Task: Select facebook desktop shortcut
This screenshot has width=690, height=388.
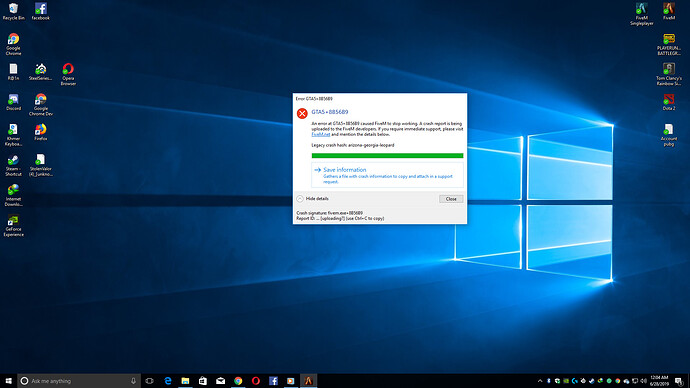Action: tap(40, 12)
